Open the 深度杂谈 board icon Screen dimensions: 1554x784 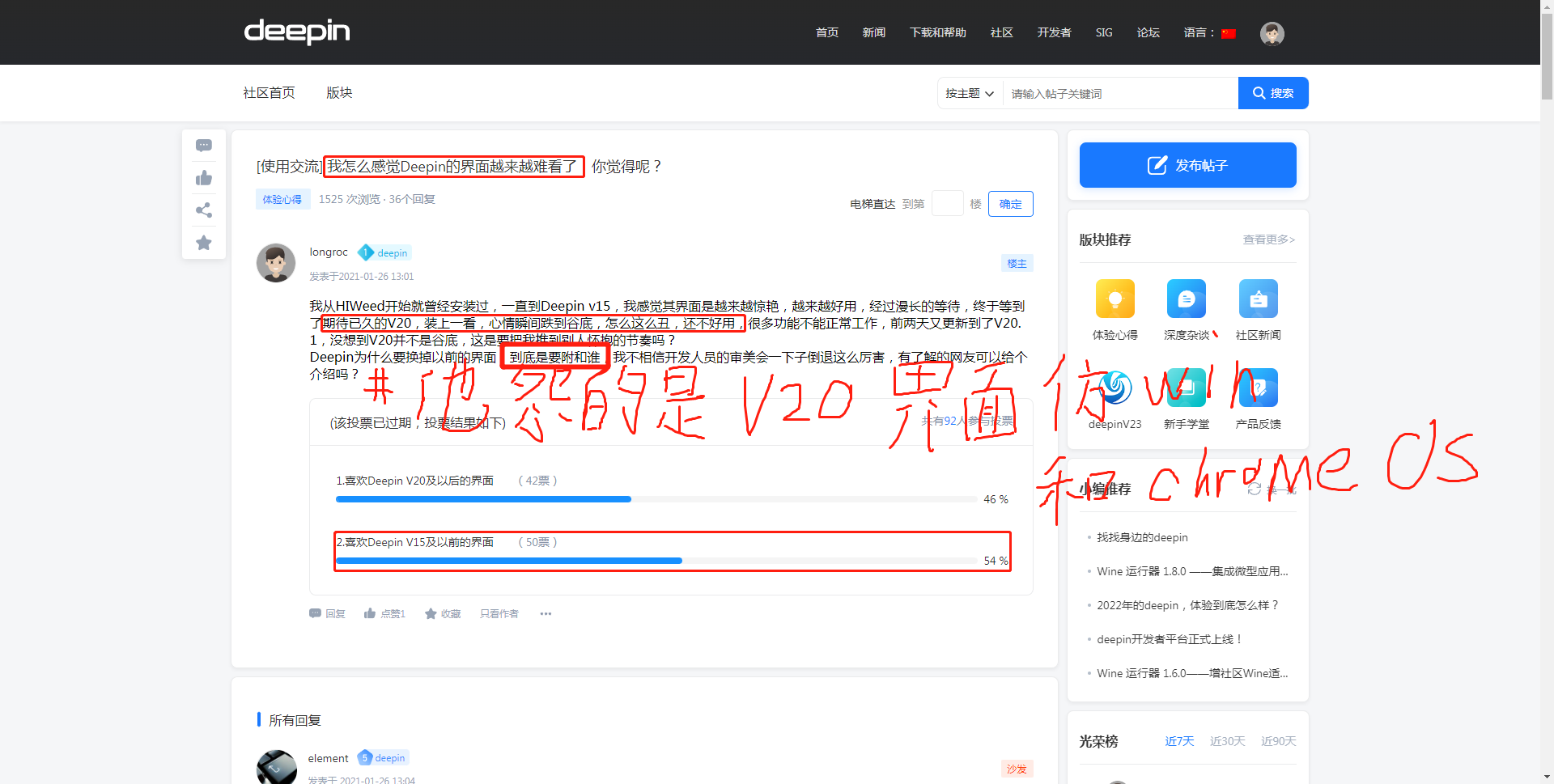1187,299
